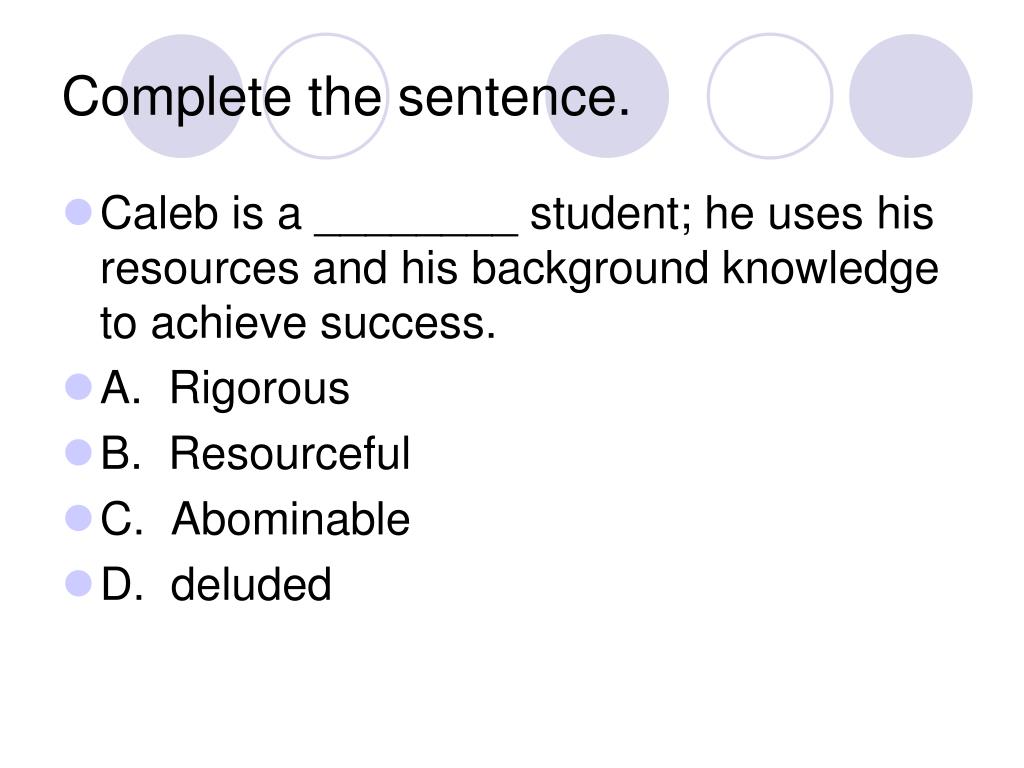
Task: Select answer D. deluded
Action: [216, 584]
